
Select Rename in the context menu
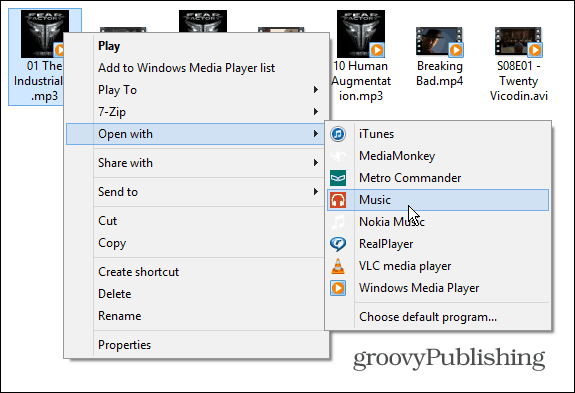pyautogui.click(x=120, y=316)
